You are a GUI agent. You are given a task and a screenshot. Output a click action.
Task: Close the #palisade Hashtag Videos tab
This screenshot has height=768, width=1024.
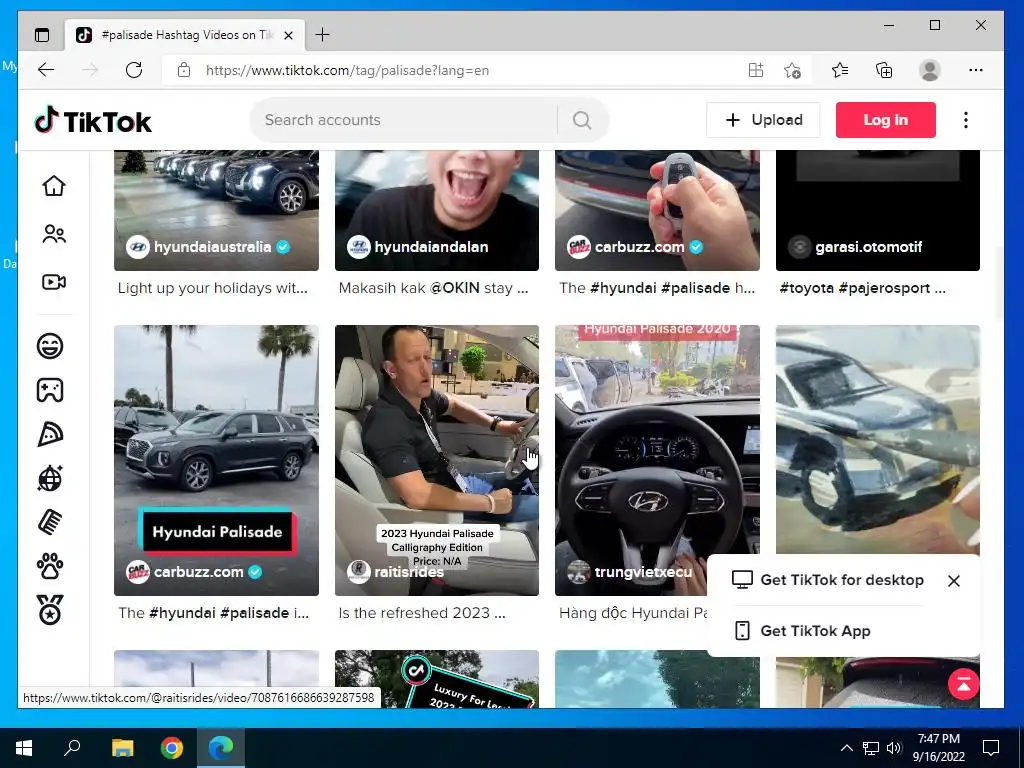(x=289, y=35)
